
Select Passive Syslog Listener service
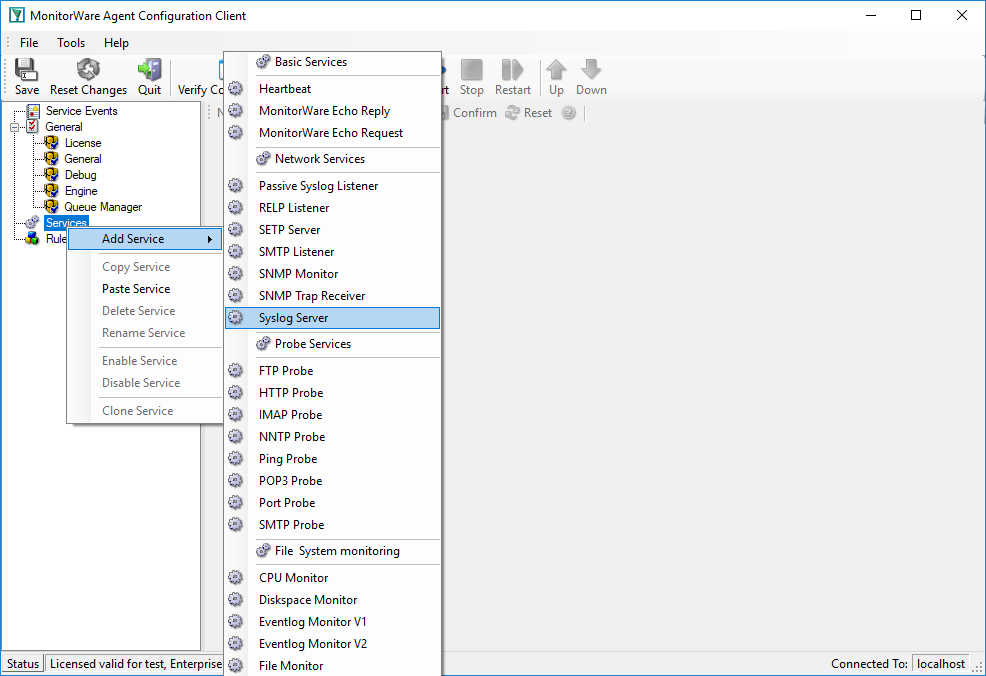pyautogui.click(x=333, y=186)
